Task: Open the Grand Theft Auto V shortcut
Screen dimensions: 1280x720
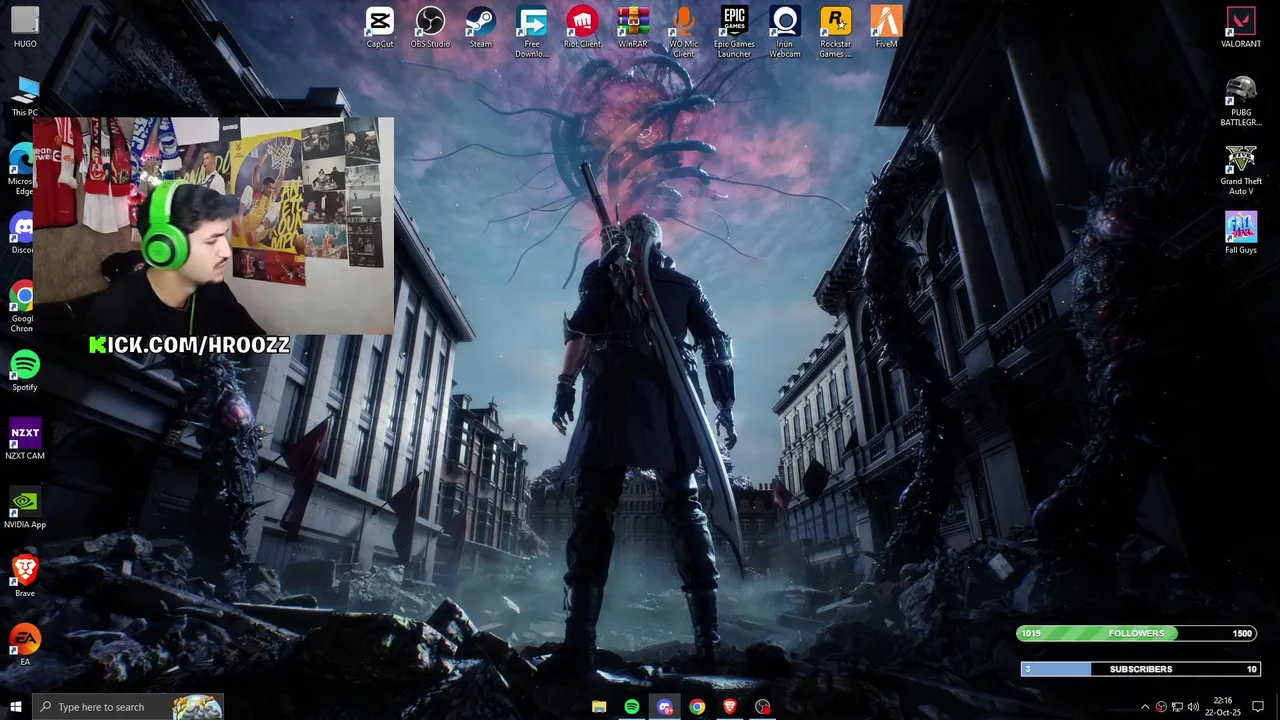Action: coord(1241,170)
